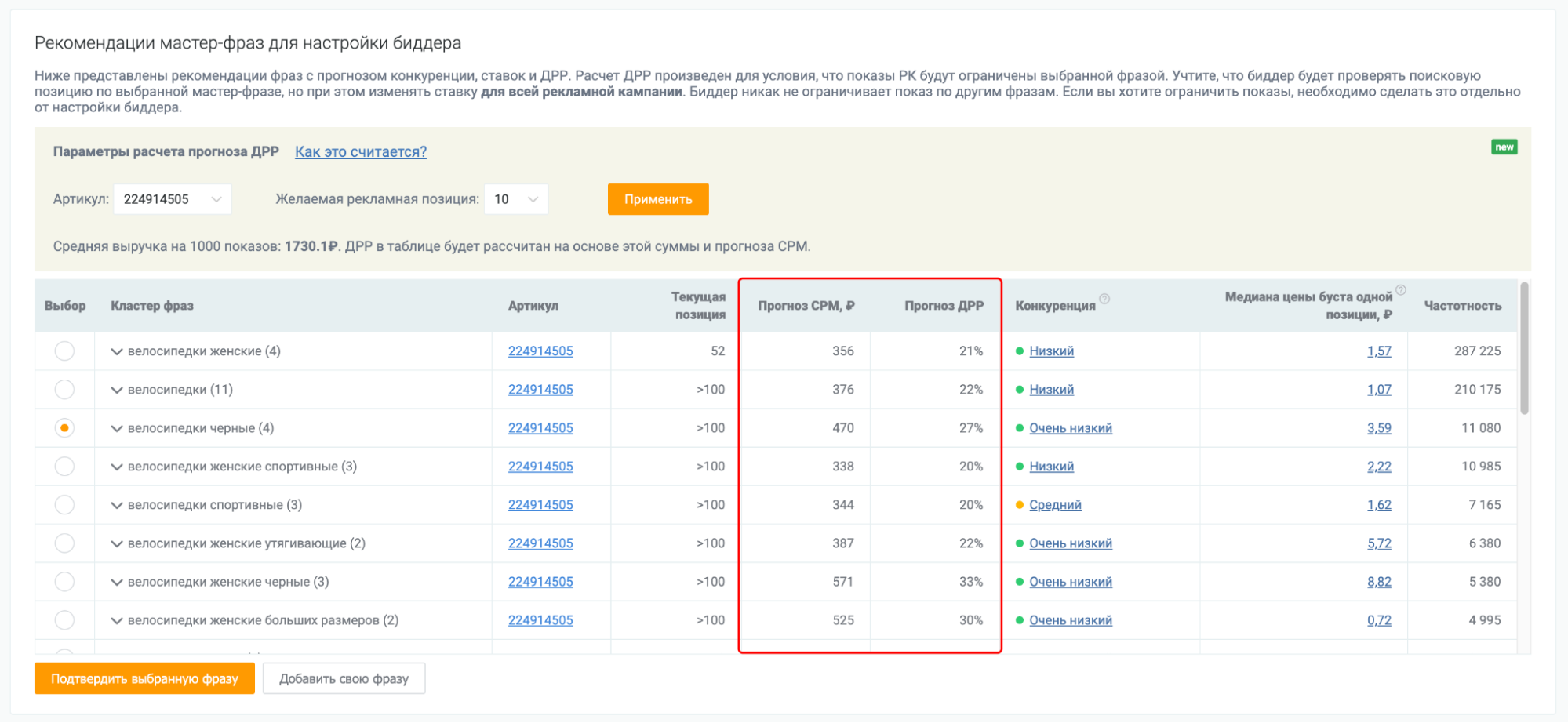
Task: Click help icon next to Конкуренция header
Action: (1104, 299)
